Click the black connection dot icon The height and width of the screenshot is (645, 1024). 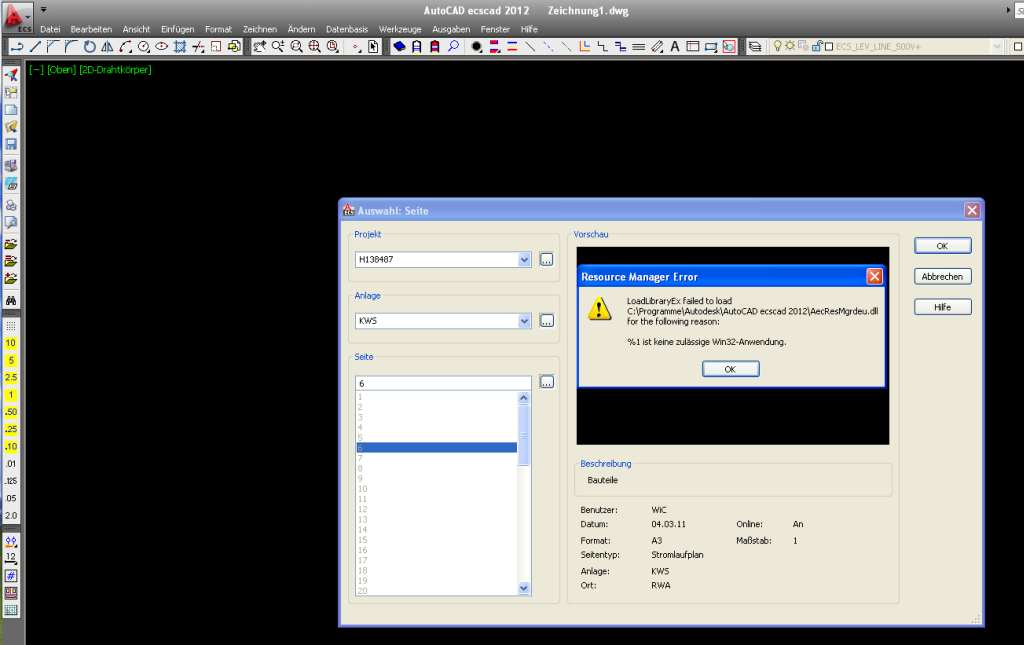pyautogui.click(x=477, y=46)
